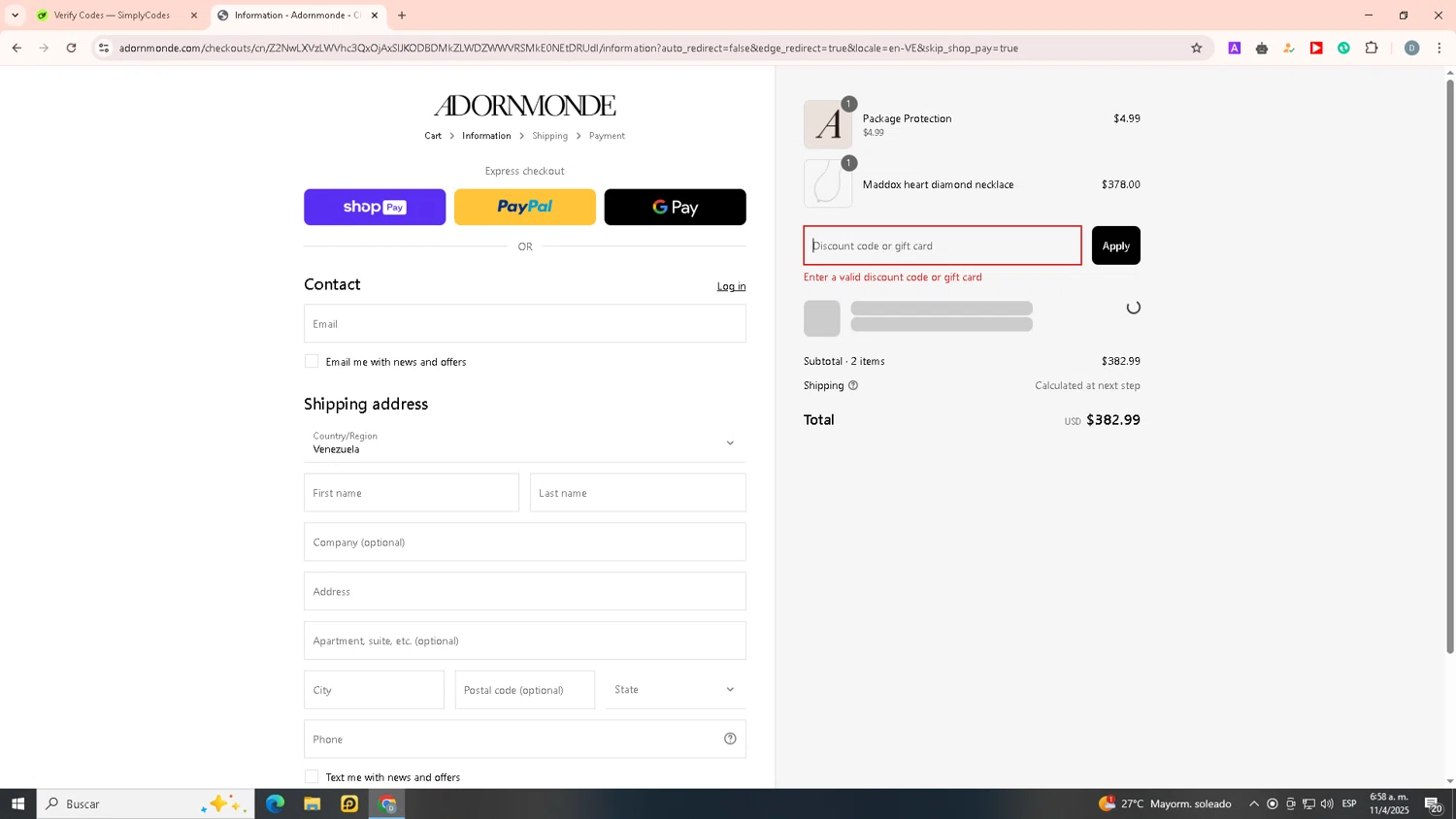This screenshot has height=819, width=1456.
Task: Open the volume control in tray
Action: click(1327, 803)
